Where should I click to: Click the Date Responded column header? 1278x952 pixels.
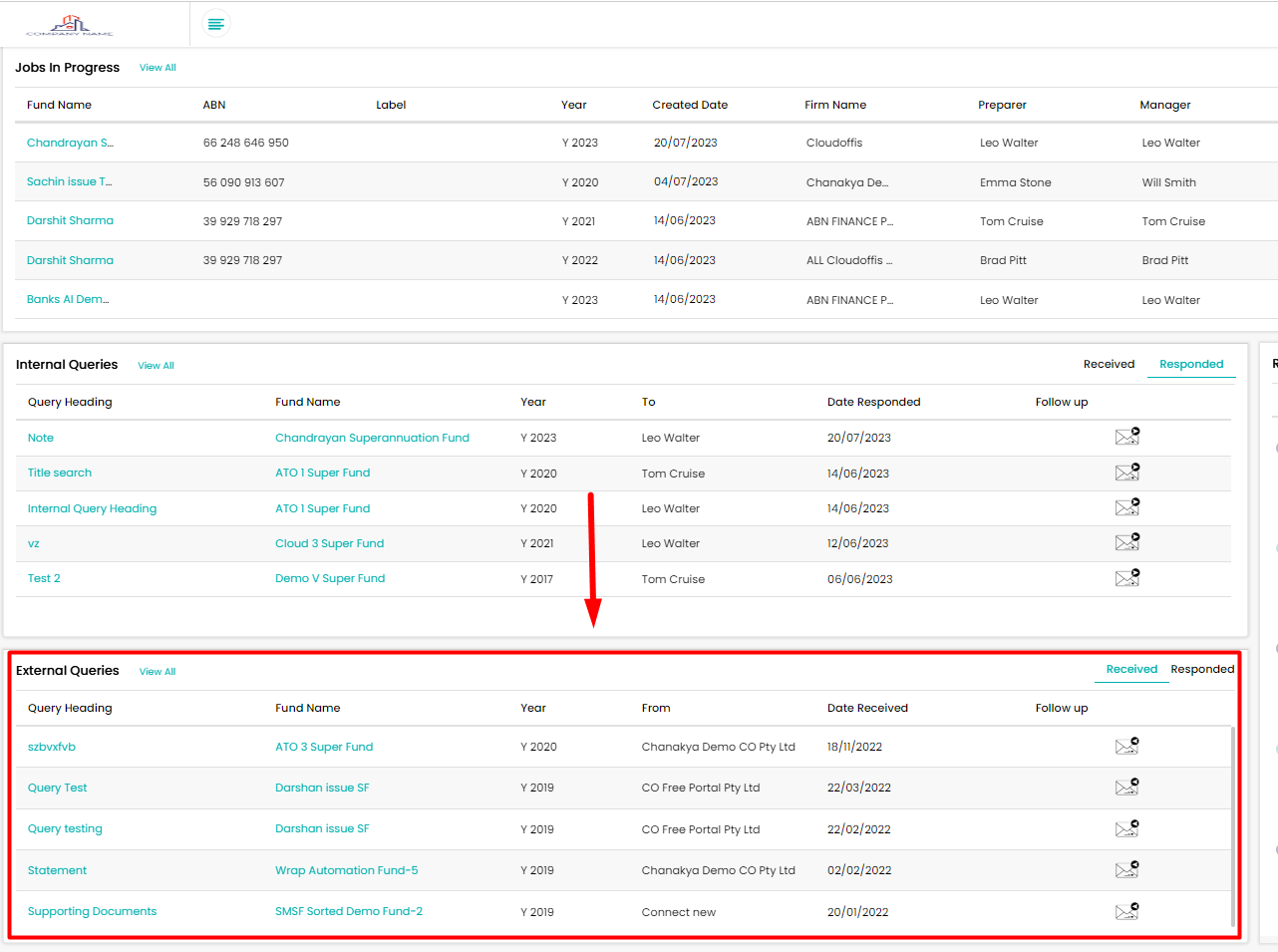873,402
